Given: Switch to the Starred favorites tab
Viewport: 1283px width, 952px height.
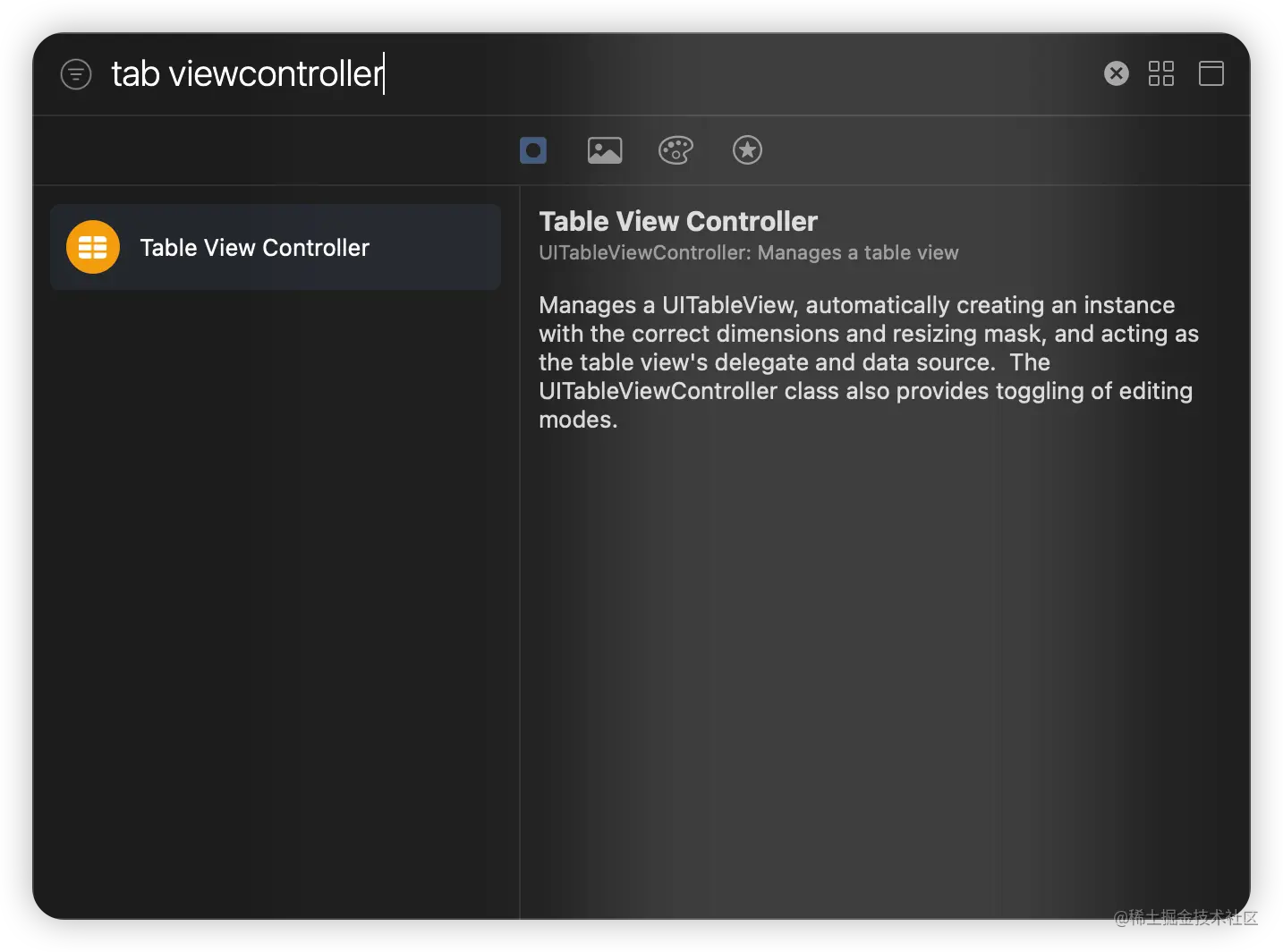Looking at the screenshot, I should coord(747,150).
